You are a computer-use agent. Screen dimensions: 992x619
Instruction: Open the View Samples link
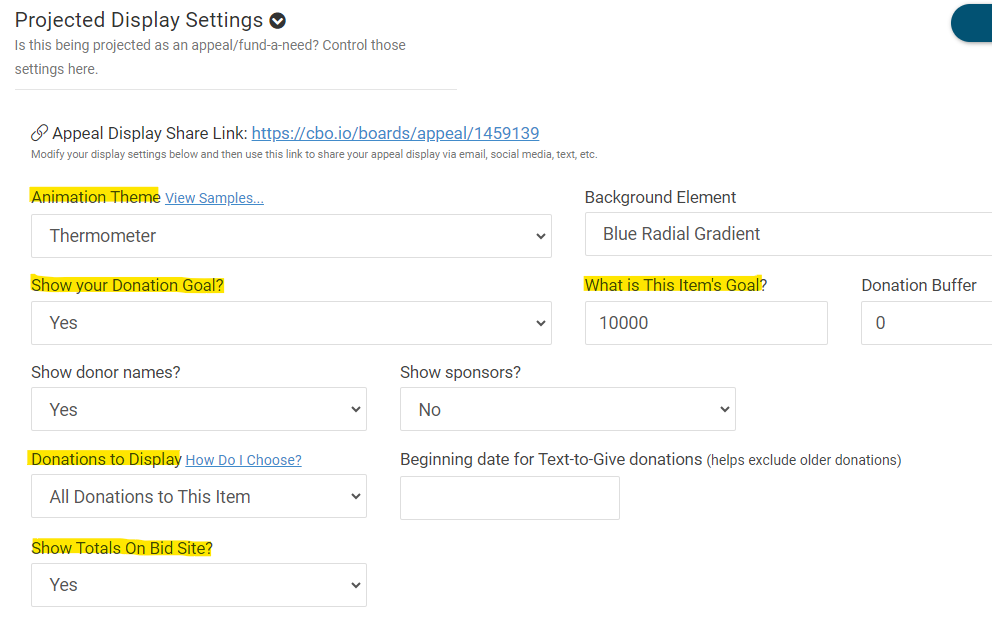[214, 198]
